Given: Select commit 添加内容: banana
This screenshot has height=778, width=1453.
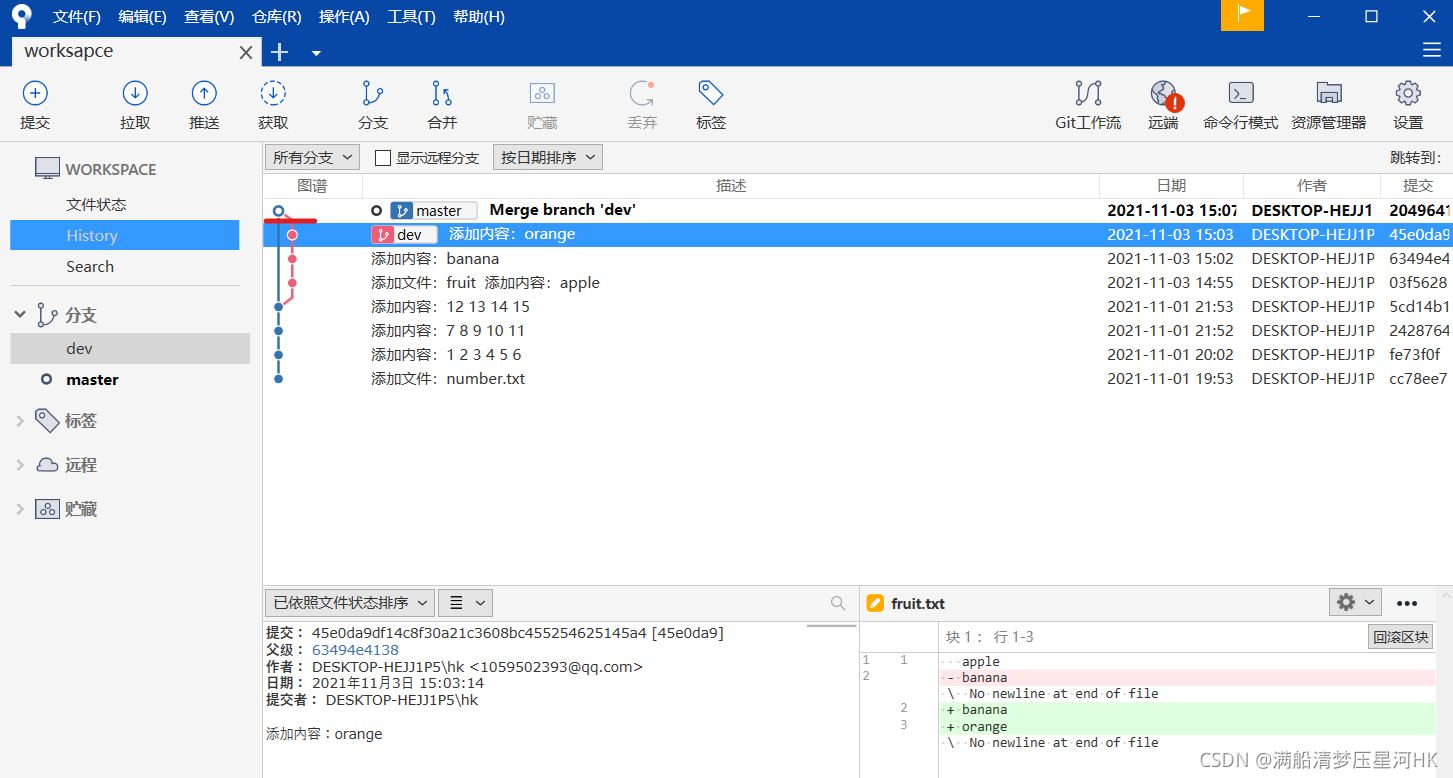Looking at the screenshot, I should [x=858, y=258].
